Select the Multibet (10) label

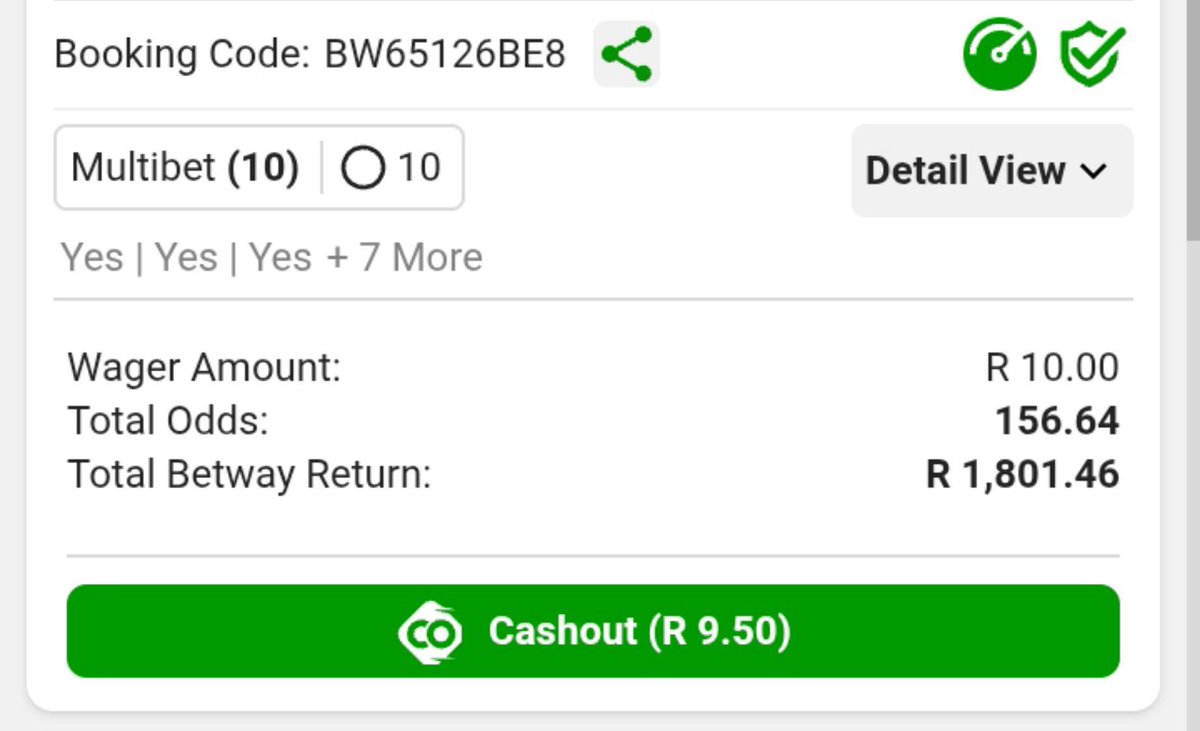pyautogui.click(x=185, y=168)
